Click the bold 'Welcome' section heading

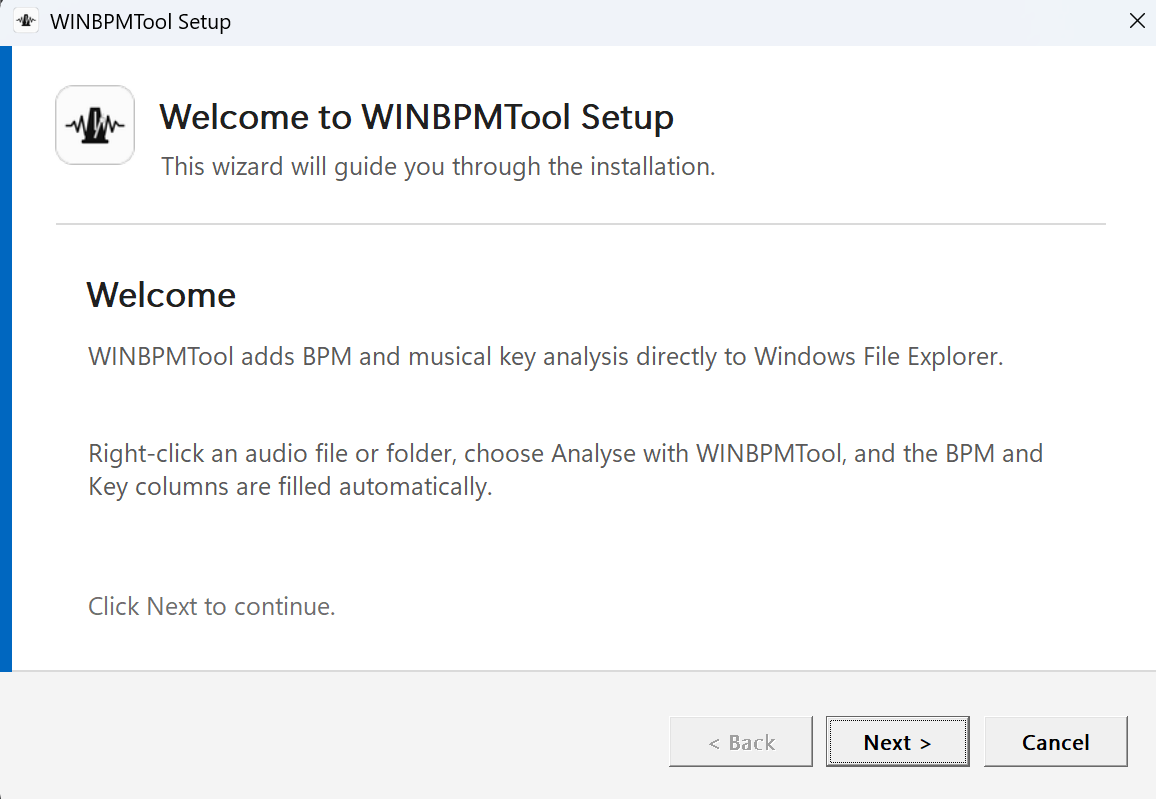tap(161, 295)
